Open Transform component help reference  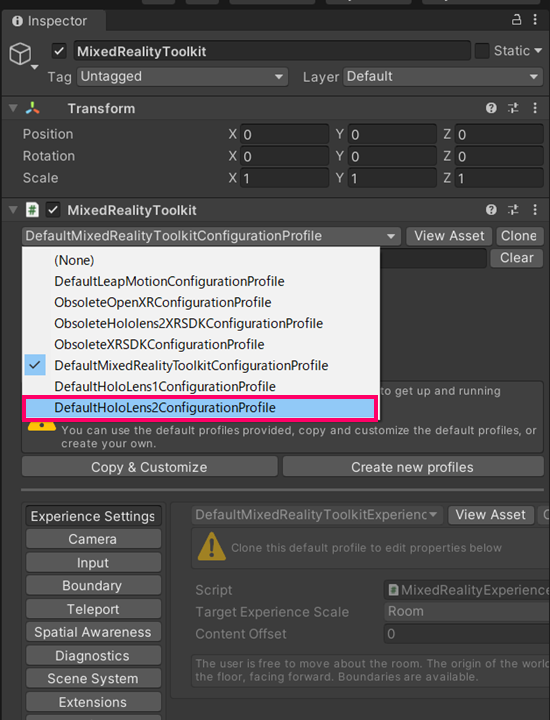click(x=491, y=108)
